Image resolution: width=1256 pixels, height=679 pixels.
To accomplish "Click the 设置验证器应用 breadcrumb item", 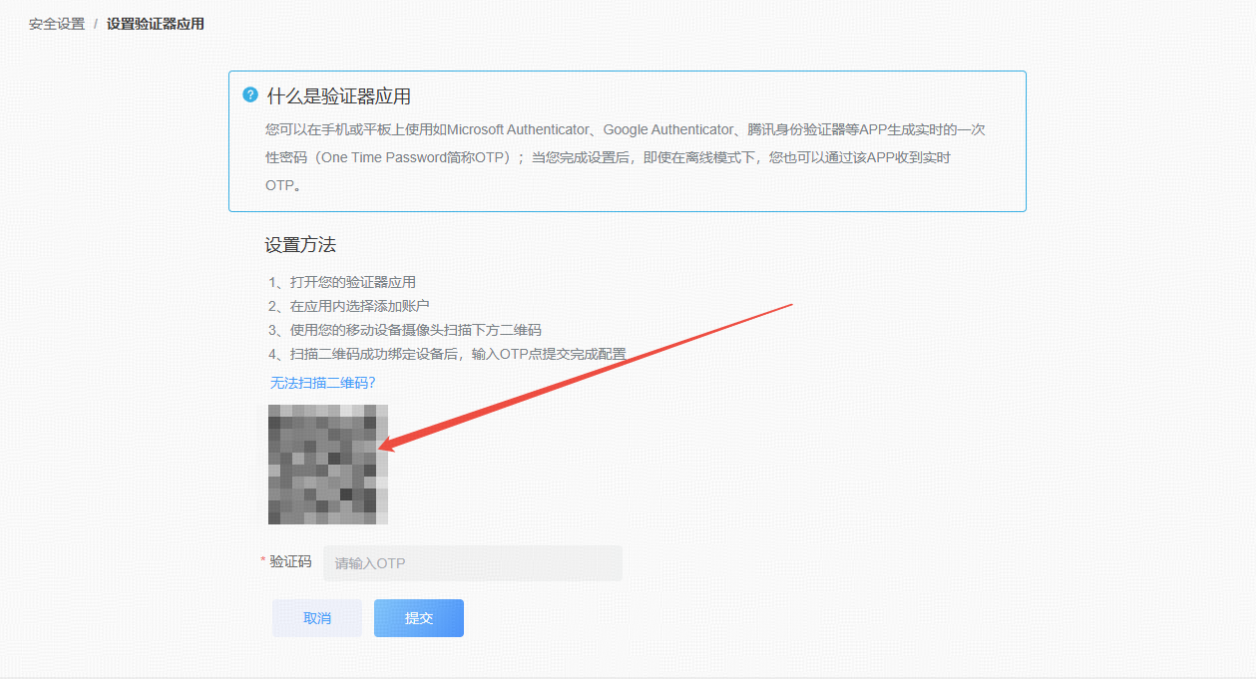I will tap(155, 24).
